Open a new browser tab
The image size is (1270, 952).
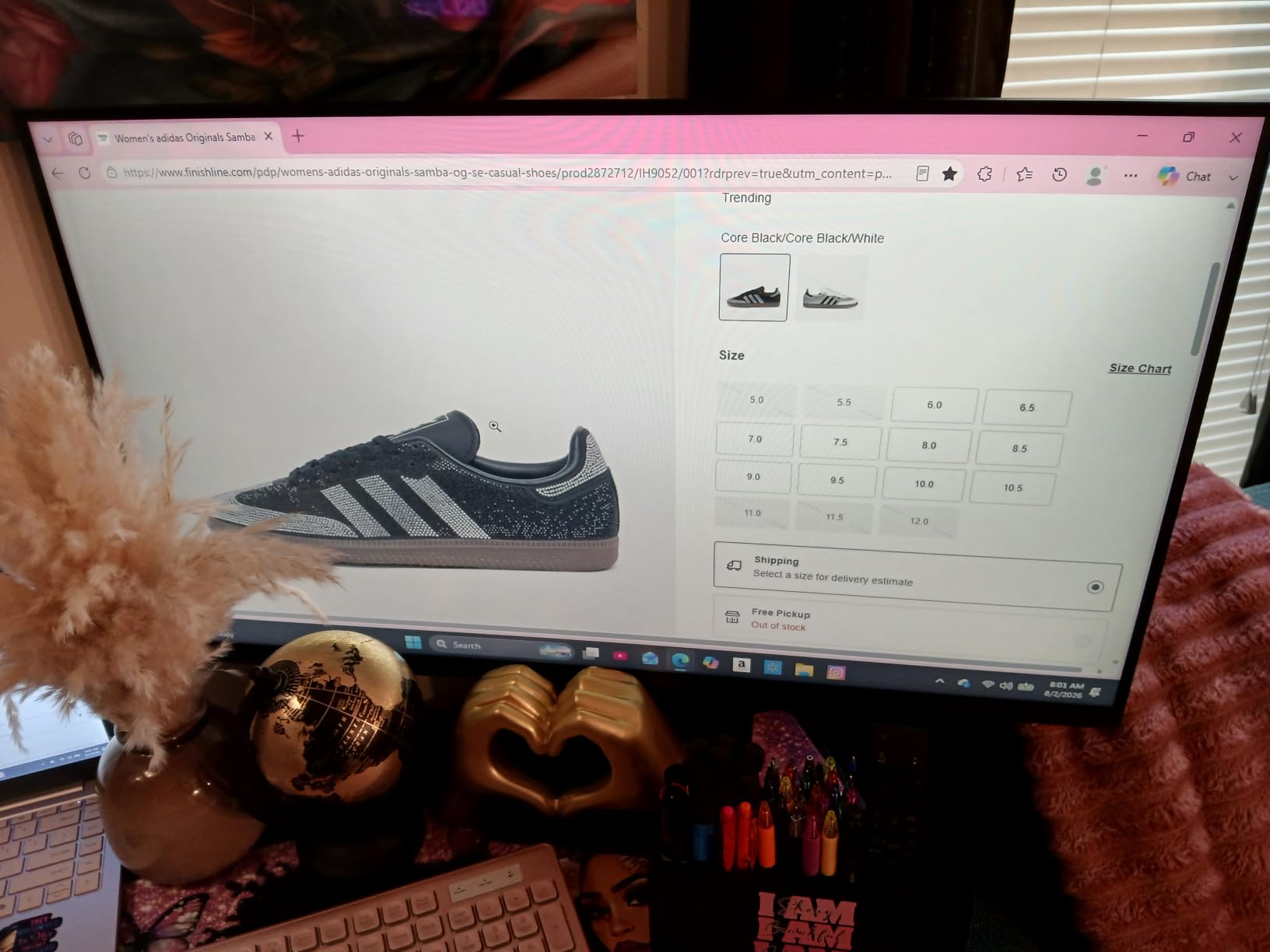[x=298, y=136]
